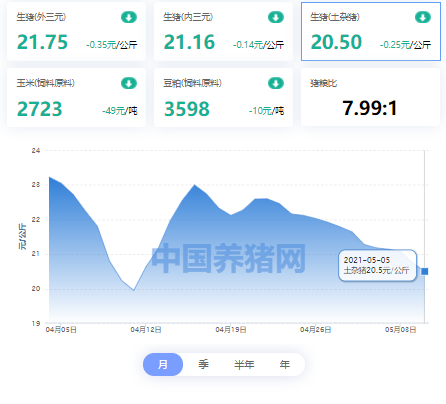Image resolution: width=446 pixels, height=404 pixels.
Task: Open the 生猪(外三元) price card title
Action: (x=41, y=17)
